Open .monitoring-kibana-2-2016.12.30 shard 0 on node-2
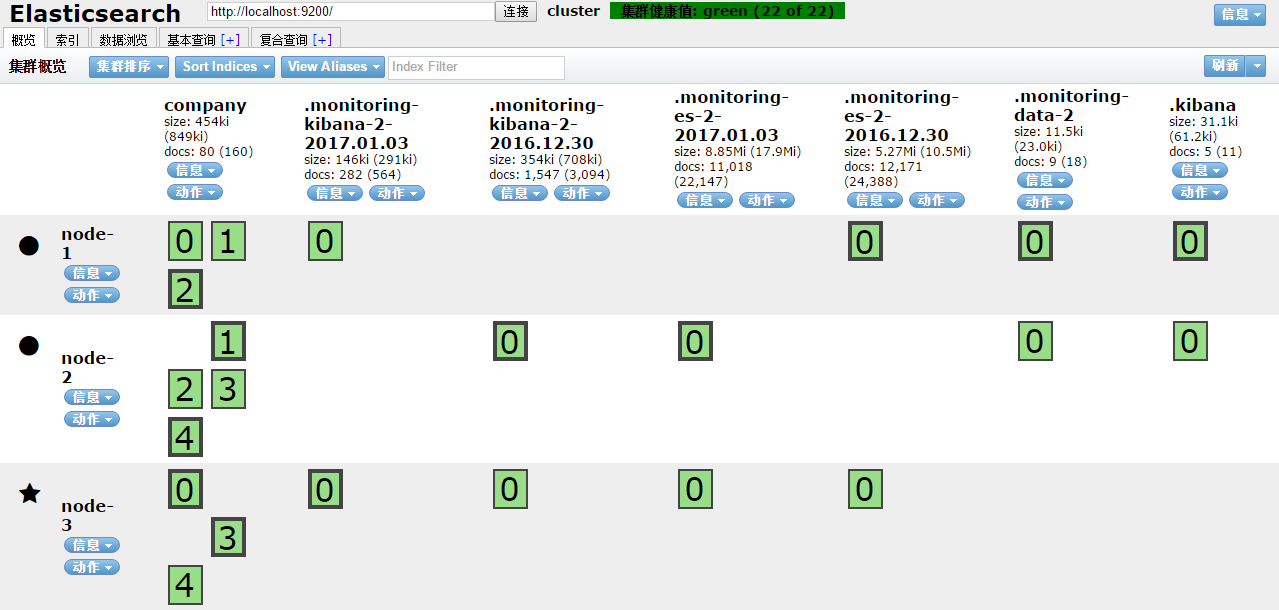The height and width of the screenshot is (610, 1279). click(510, 341)
